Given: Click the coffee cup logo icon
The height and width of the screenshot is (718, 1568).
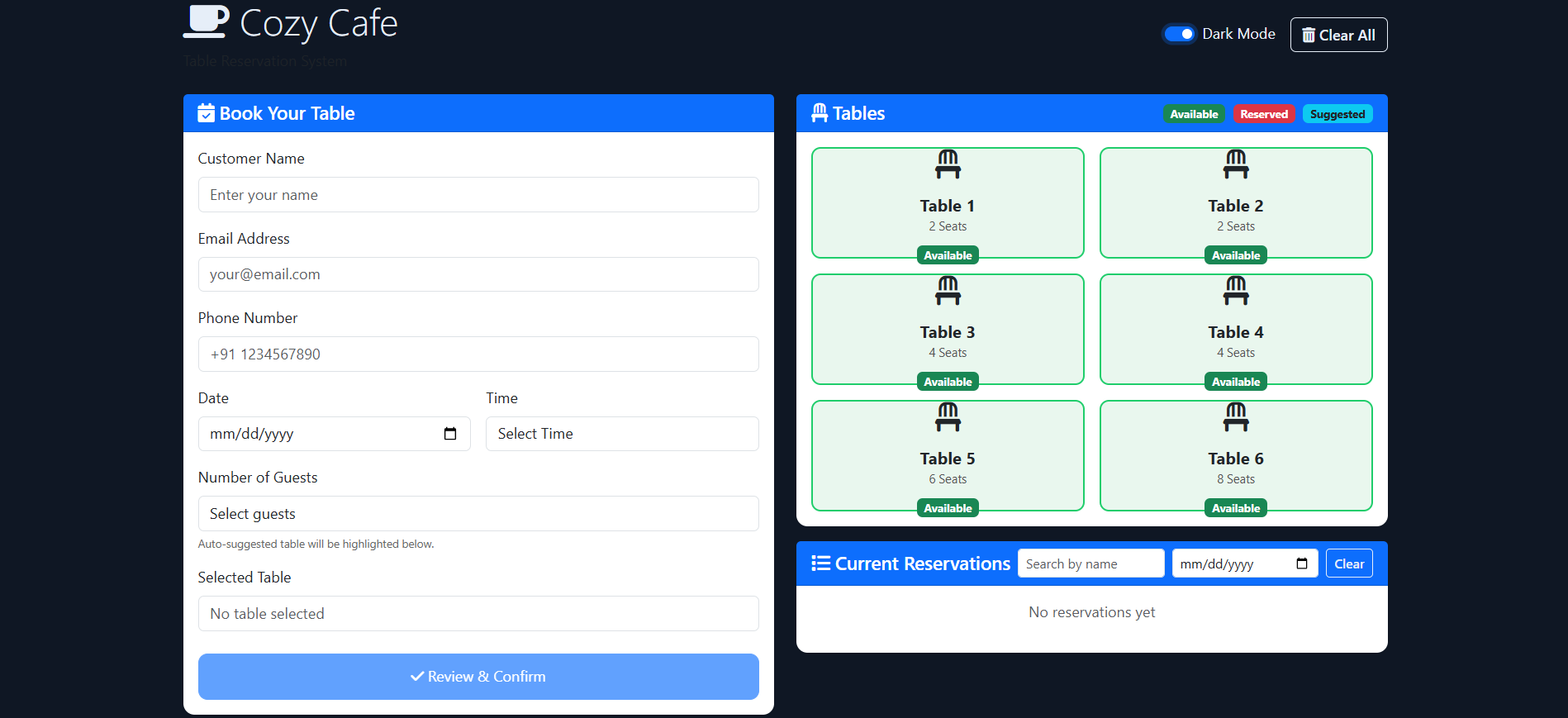Looking at the screenshot, I should 206,22.
